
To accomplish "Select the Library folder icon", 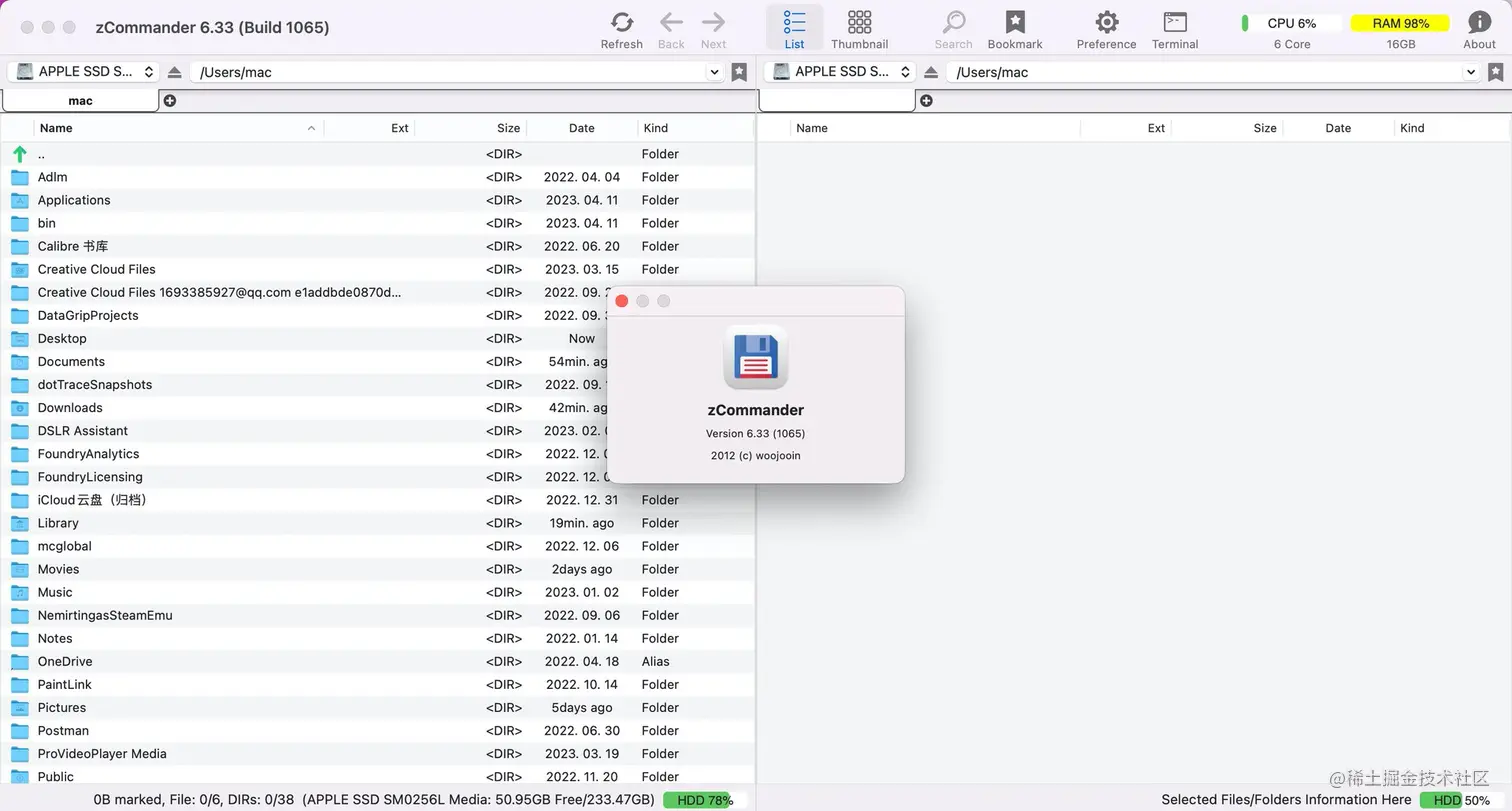I will 20,523.
